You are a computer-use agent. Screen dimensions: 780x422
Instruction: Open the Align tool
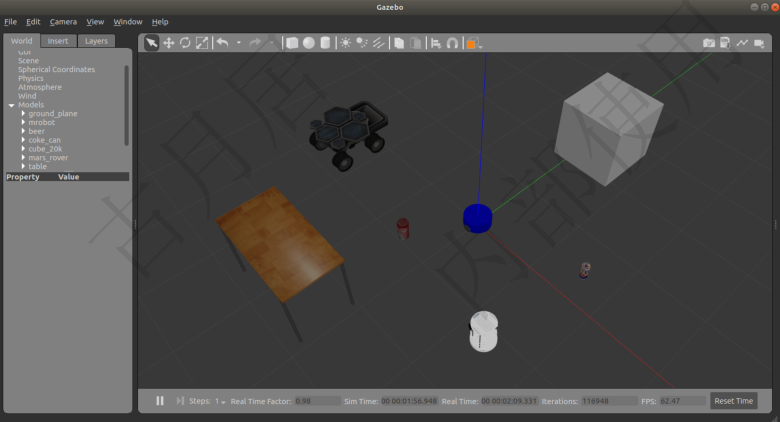[436, 43]
